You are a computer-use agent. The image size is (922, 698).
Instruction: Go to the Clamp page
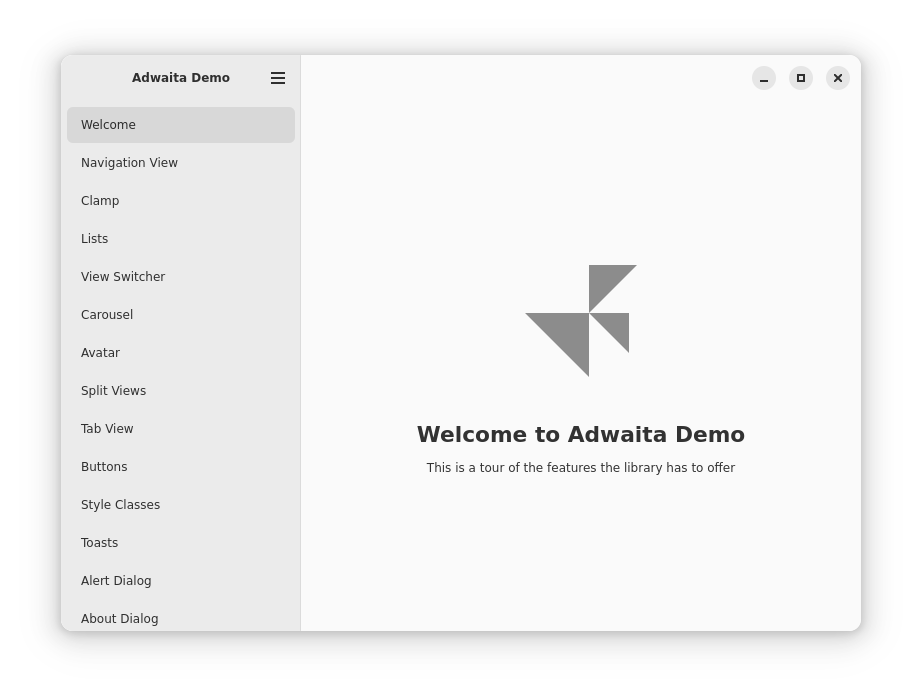(180, 201)
